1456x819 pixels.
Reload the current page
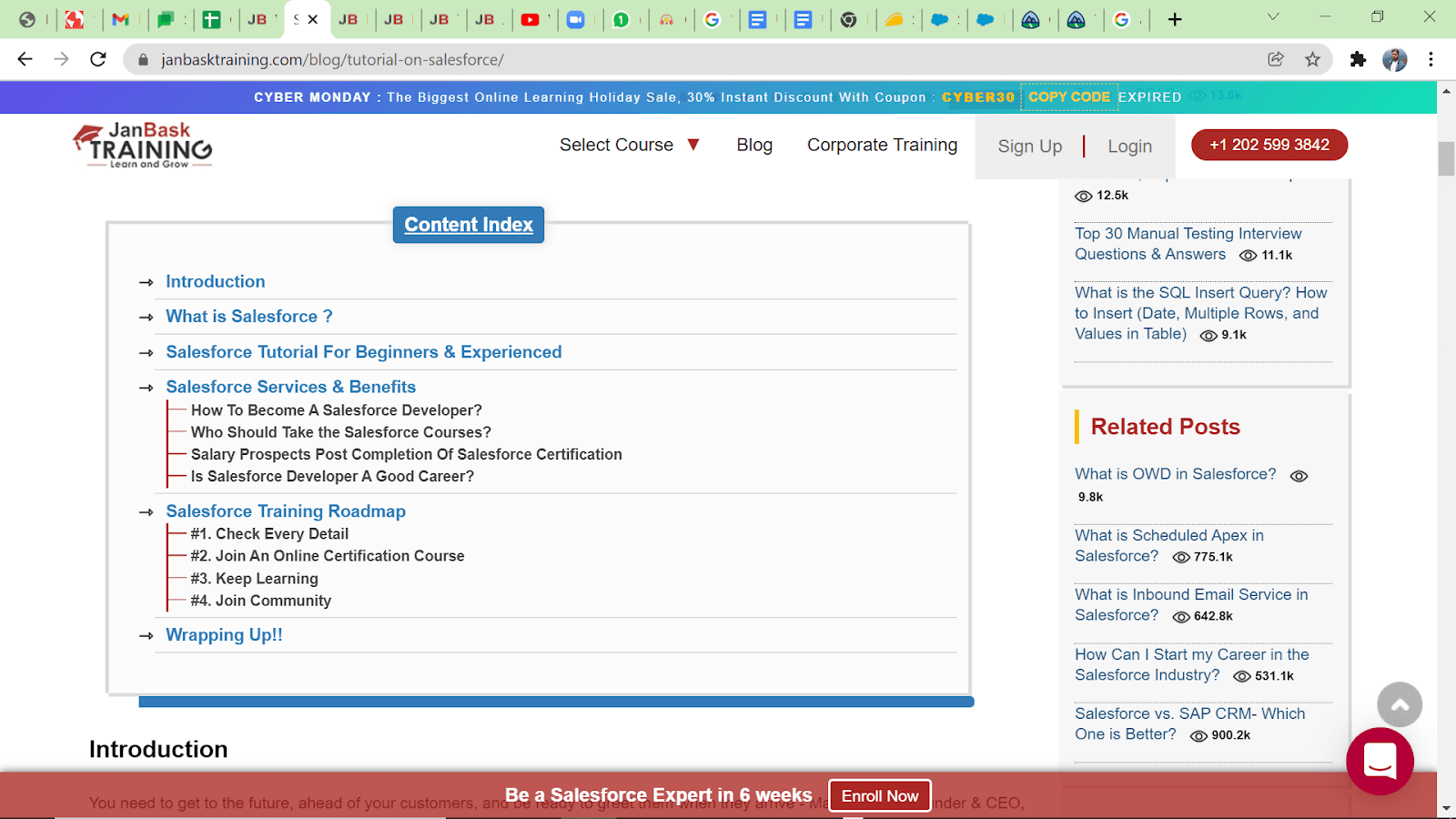[98, 59]
